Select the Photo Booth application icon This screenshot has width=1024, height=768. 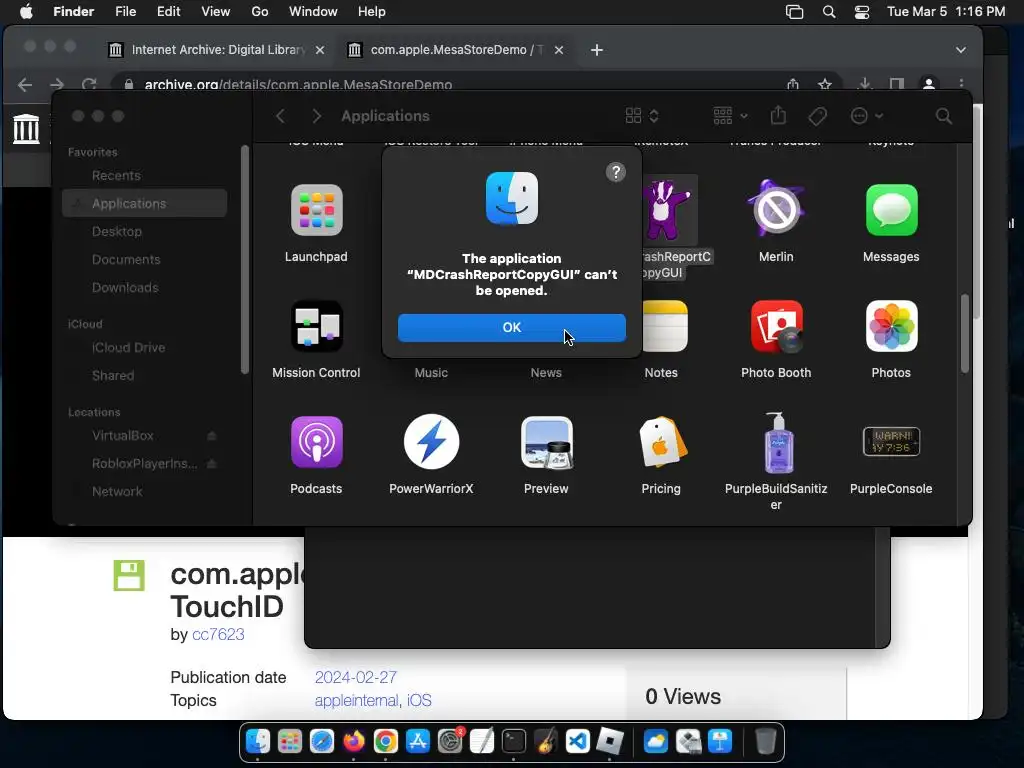pos(776,326)
